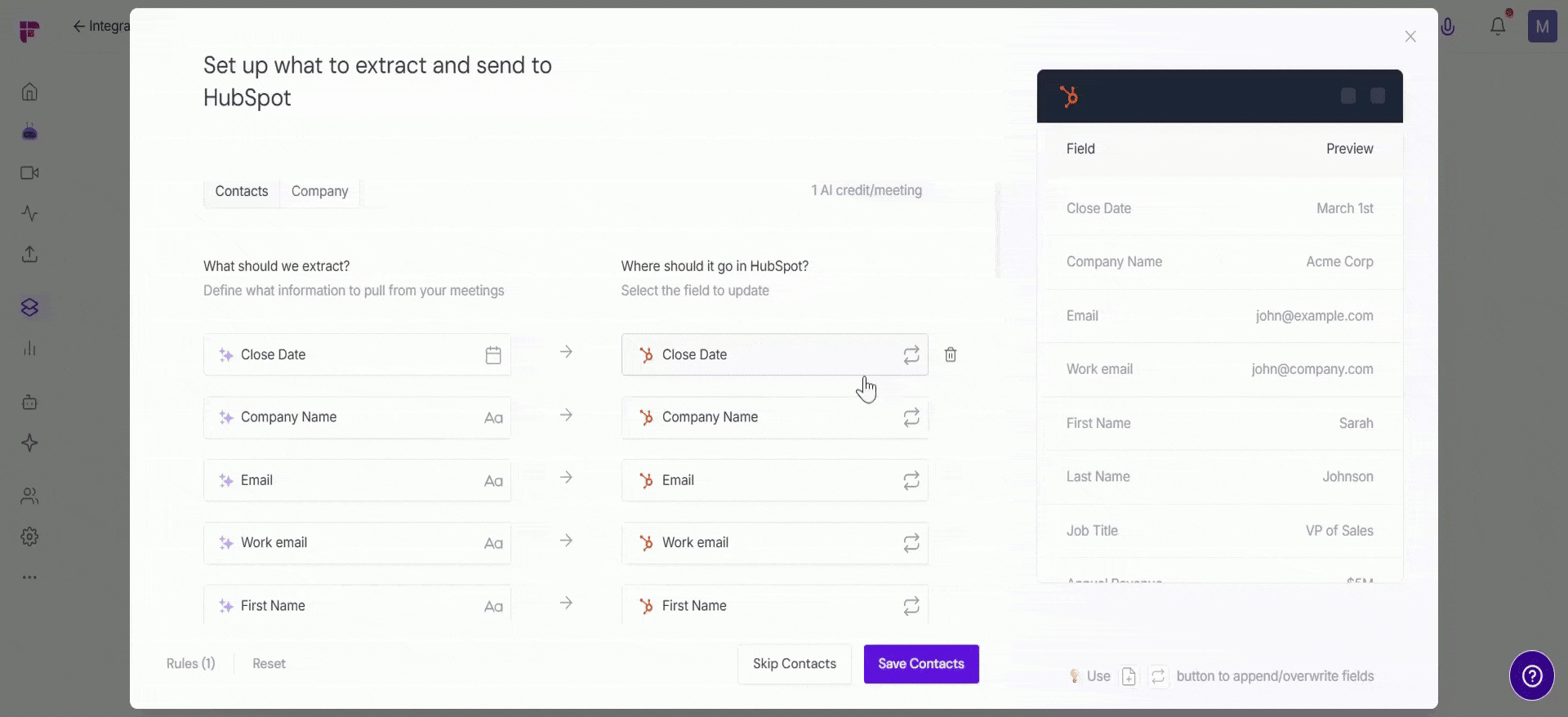Click the app logo at top left

pyautogui.click(x=29, y=31)
